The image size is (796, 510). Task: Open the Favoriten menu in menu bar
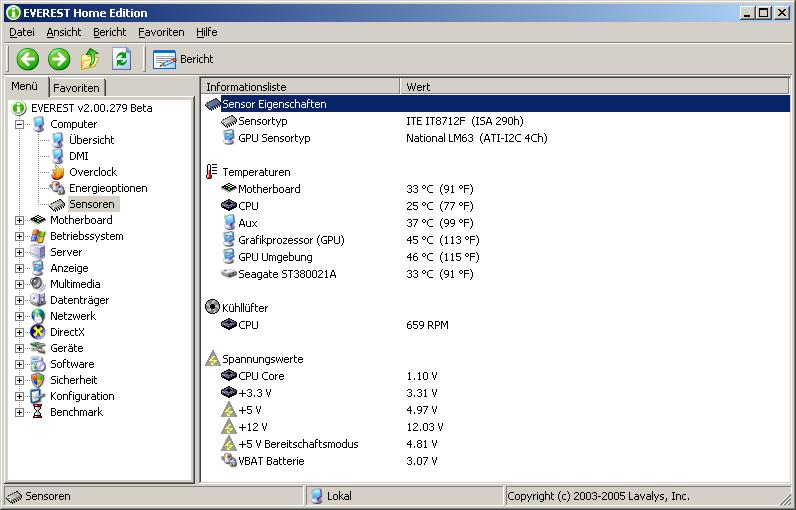pos(161,32)
